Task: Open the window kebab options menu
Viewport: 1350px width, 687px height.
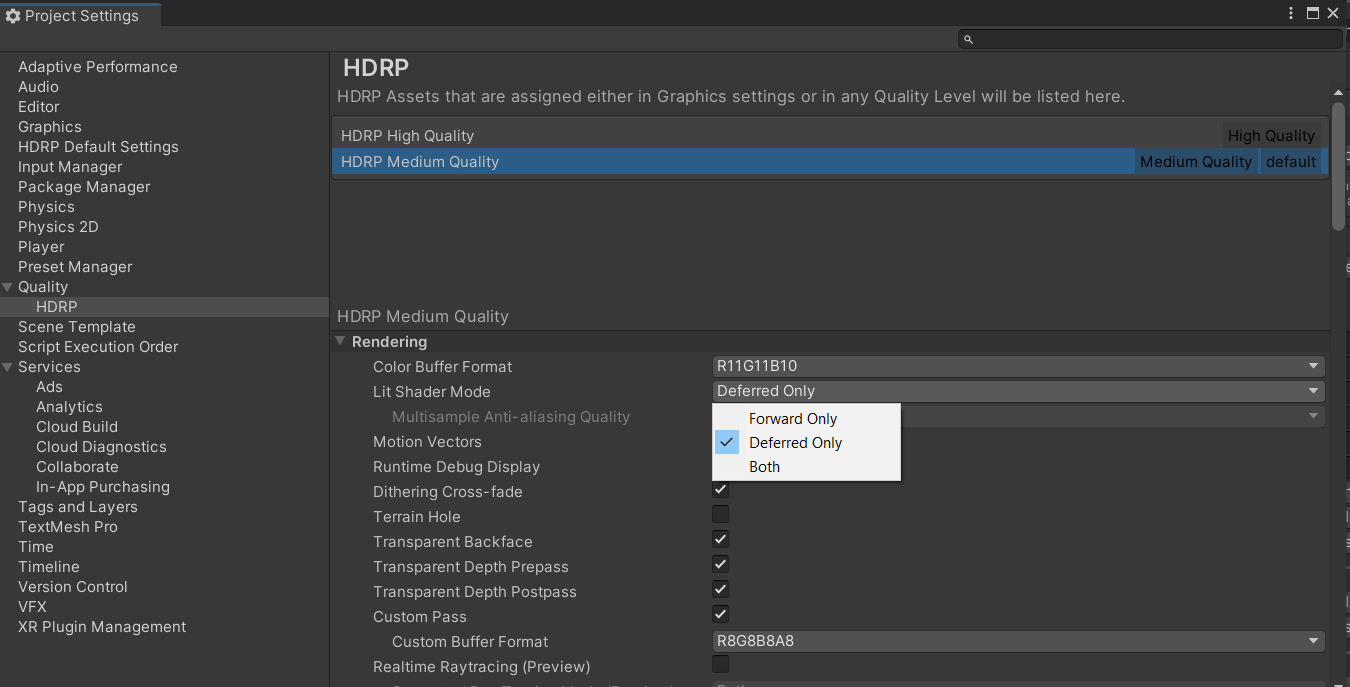Action: coord(1291,13)
